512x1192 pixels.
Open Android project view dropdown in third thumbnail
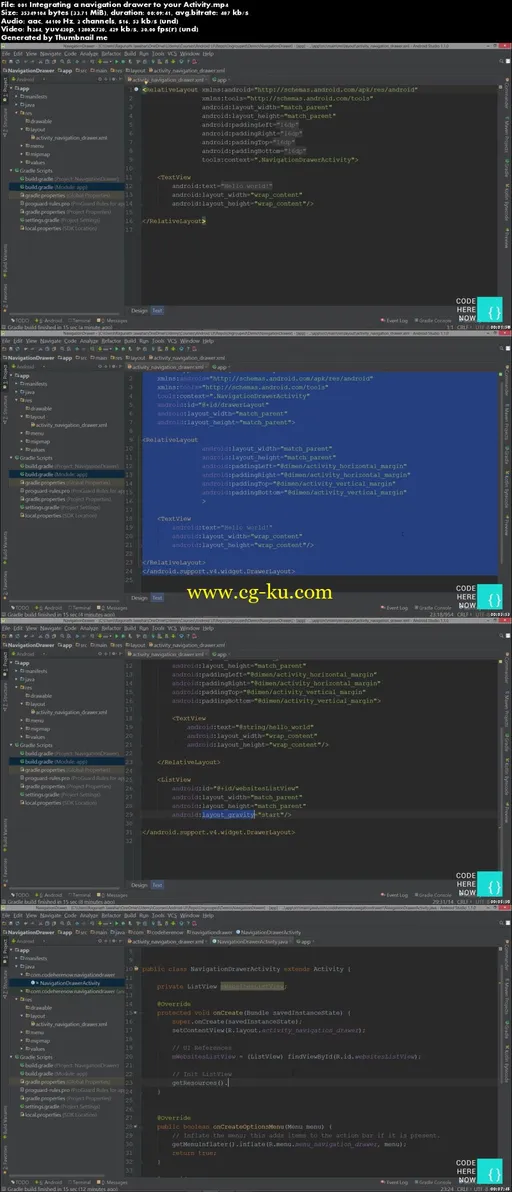click(x=27, y=654)
